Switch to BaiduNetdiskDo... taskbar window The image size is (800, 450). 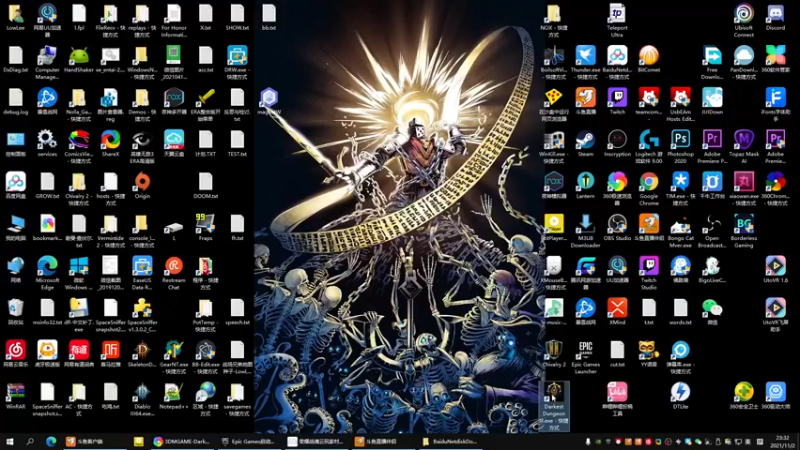click(x=450, y=441)
